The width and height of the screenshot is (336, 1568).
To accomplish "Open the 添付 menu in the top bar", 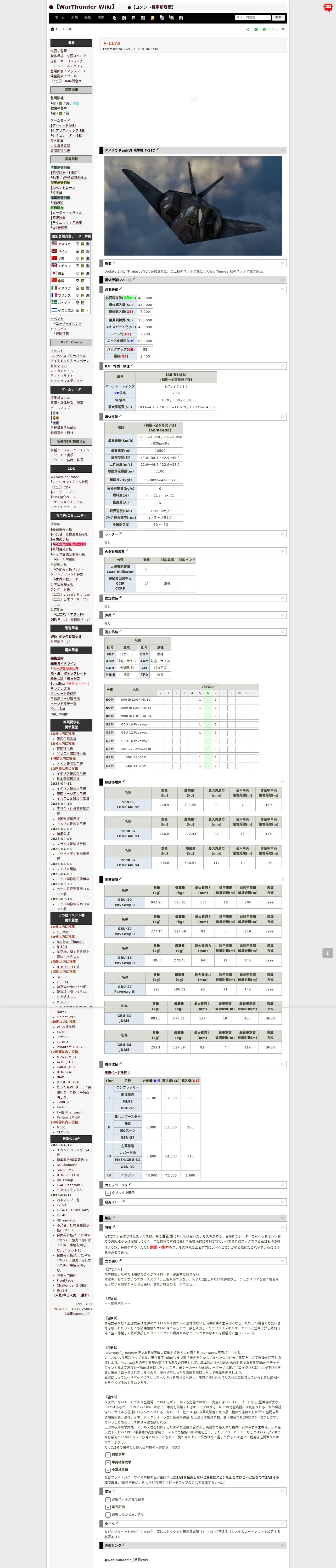I will coord(101,18).
